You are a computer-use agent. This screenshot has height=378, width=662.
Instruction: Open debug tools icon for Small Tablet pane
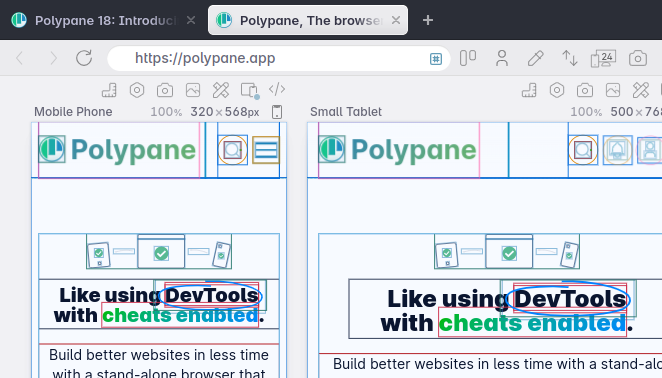641,90
